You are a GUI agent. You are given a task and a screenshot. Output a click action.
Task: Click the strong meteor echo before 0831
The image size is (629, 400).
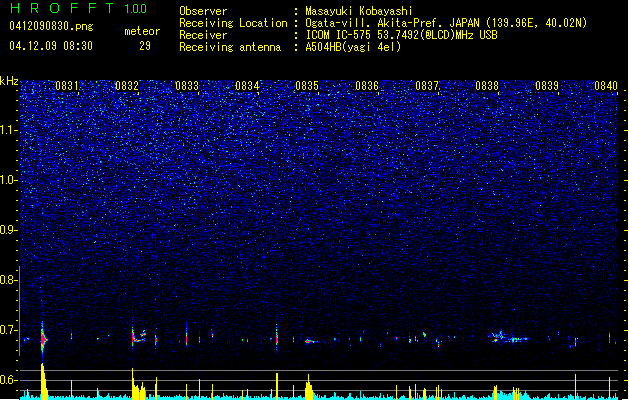(43, 339)
